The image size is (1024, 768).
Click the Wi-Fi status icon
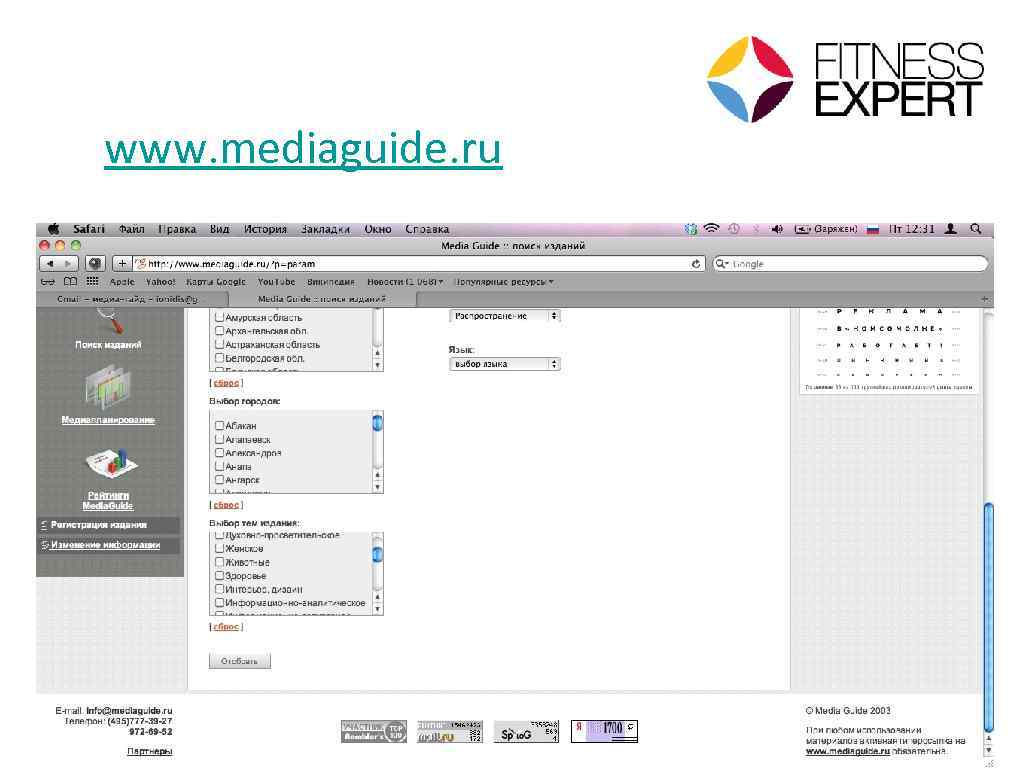pos(711,229)
